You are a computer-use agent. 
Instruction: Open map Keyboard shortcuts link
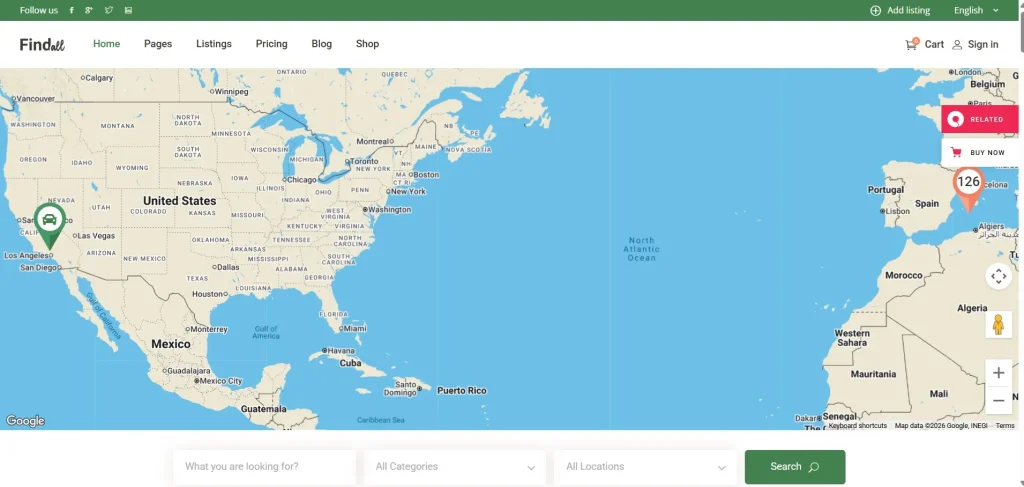[x=857, y=426]
